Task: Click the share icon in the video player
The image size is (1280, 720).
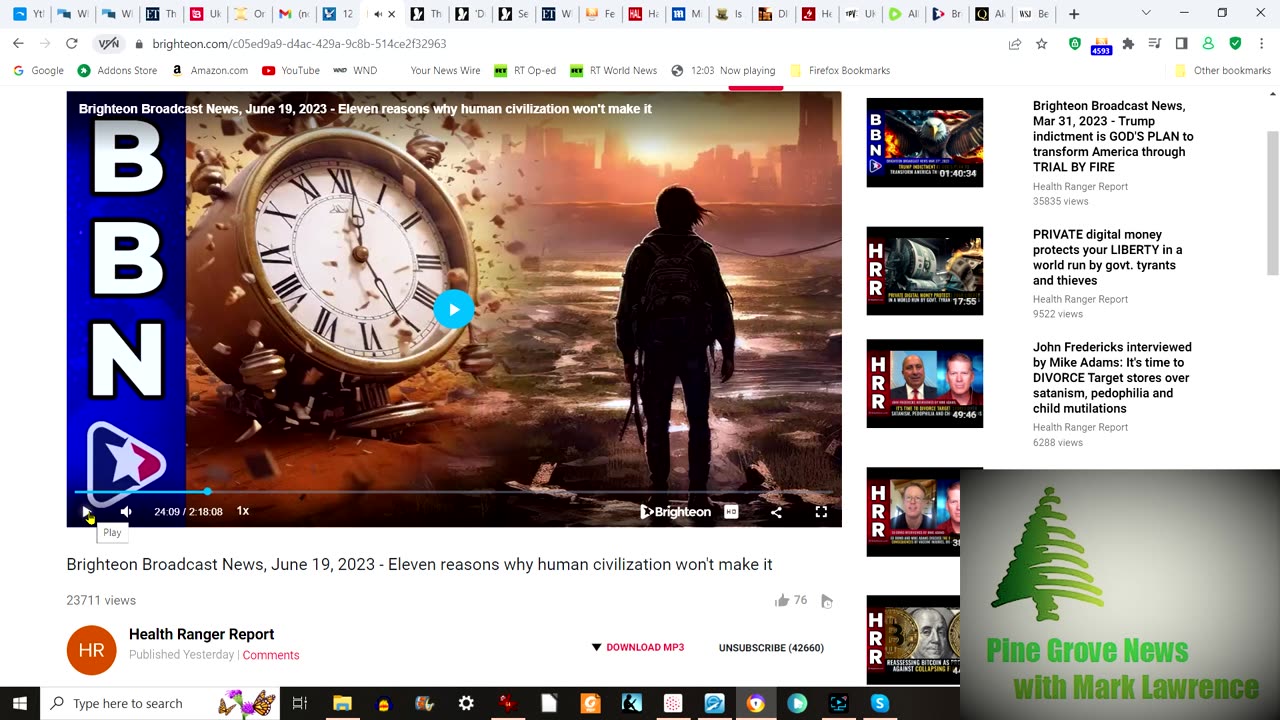Action: (776, 512)
